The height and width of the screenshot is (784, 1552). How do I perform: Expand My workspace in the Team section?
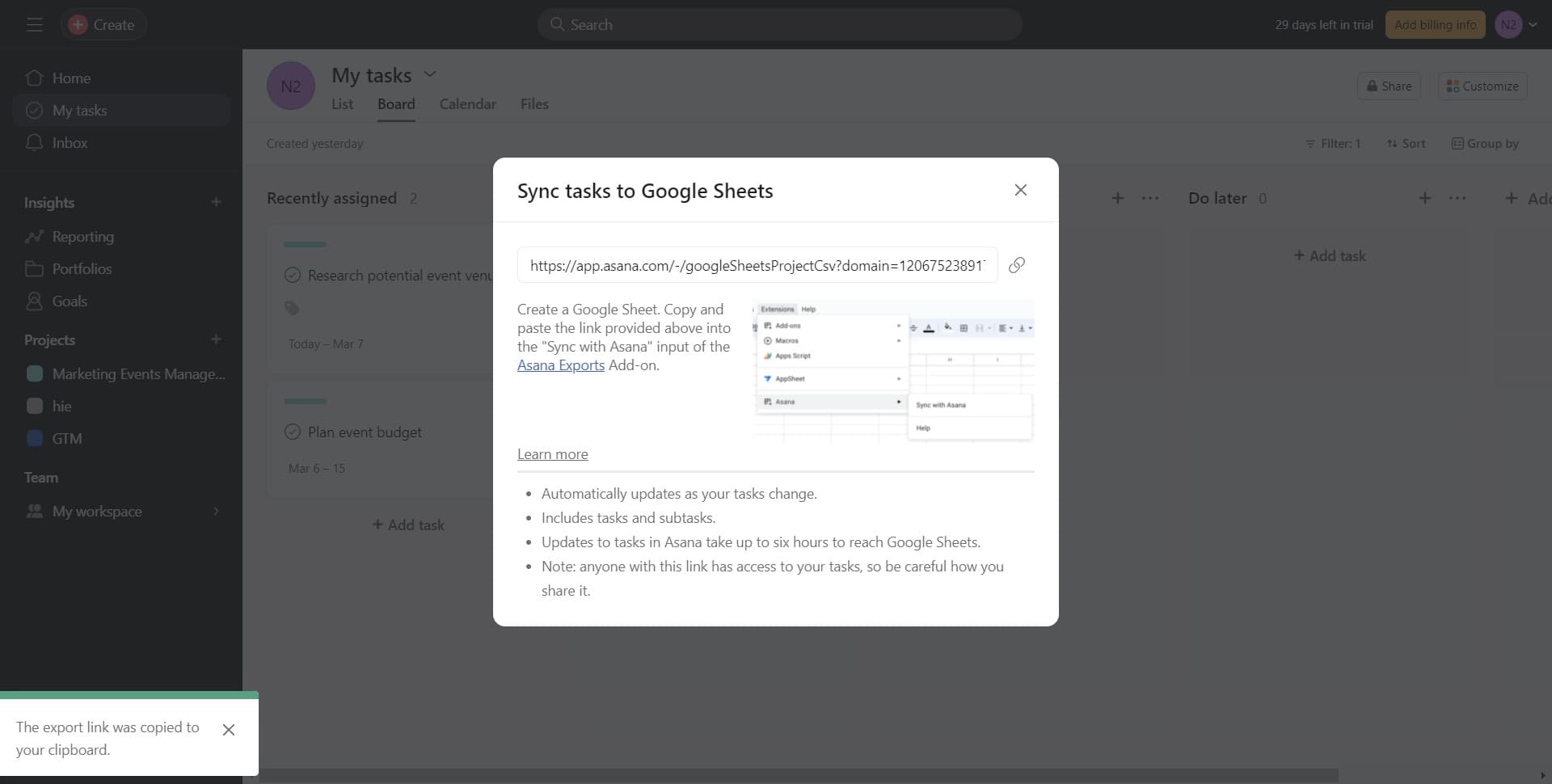[215, 511]
